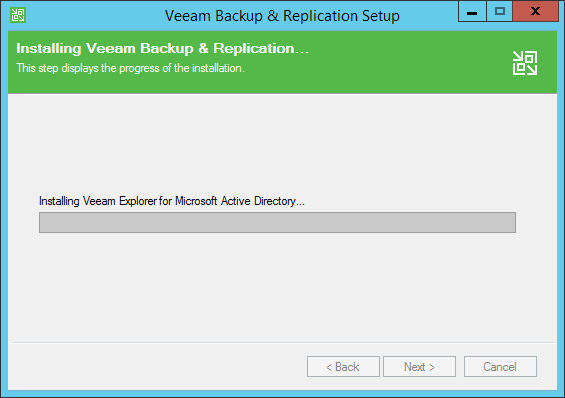The height and width of the screenshot is (398, 565).
Task: Click the 'This step displays the progress' subtitle
Action: 130,68
